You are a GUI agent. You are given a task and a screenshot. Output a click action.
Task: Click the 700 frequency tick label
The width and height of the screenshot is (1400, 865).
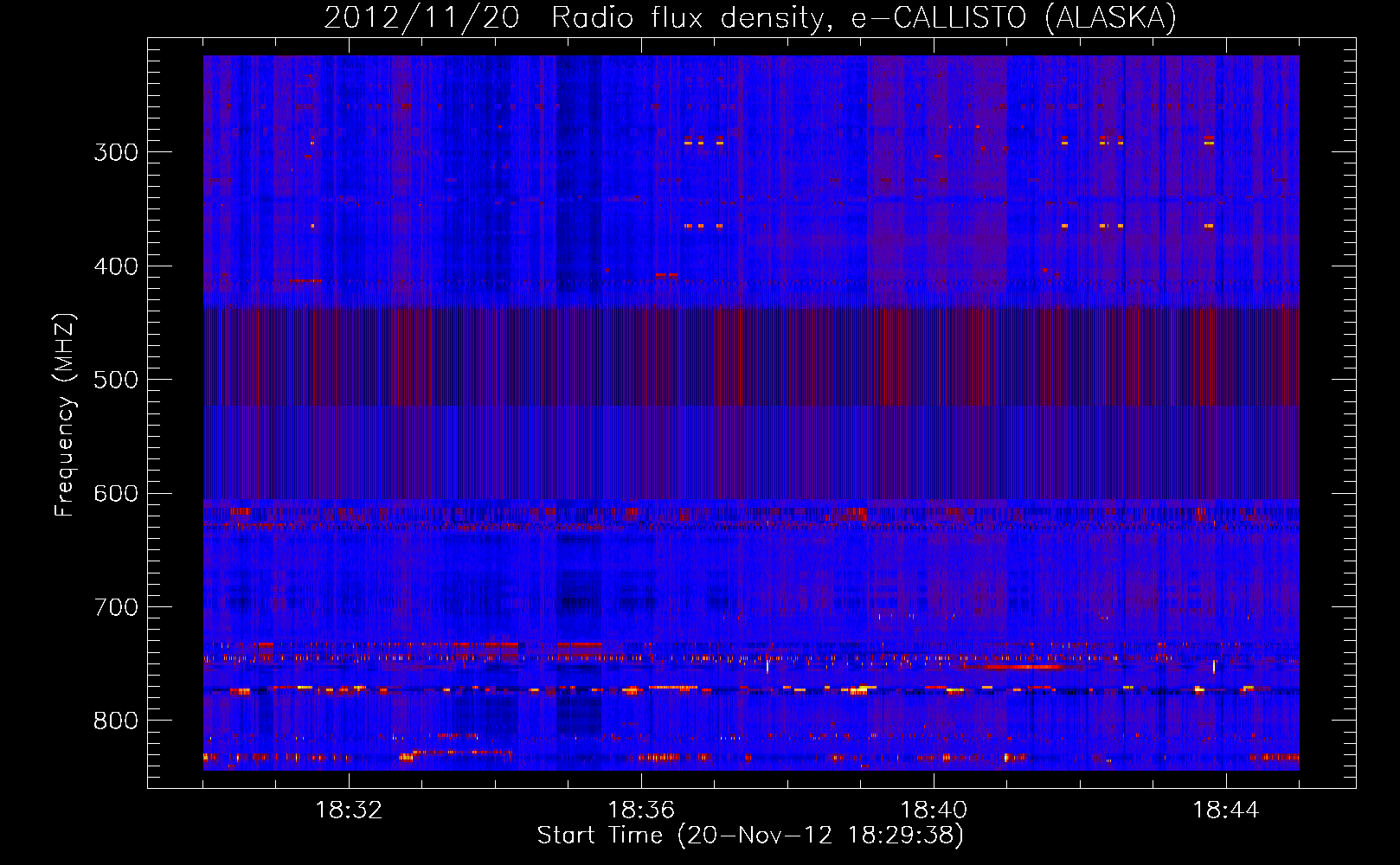[116, 607]
